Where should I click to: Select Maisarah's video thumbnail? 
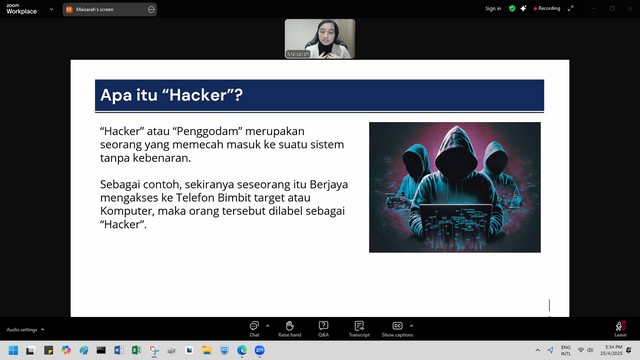[320, 39]
